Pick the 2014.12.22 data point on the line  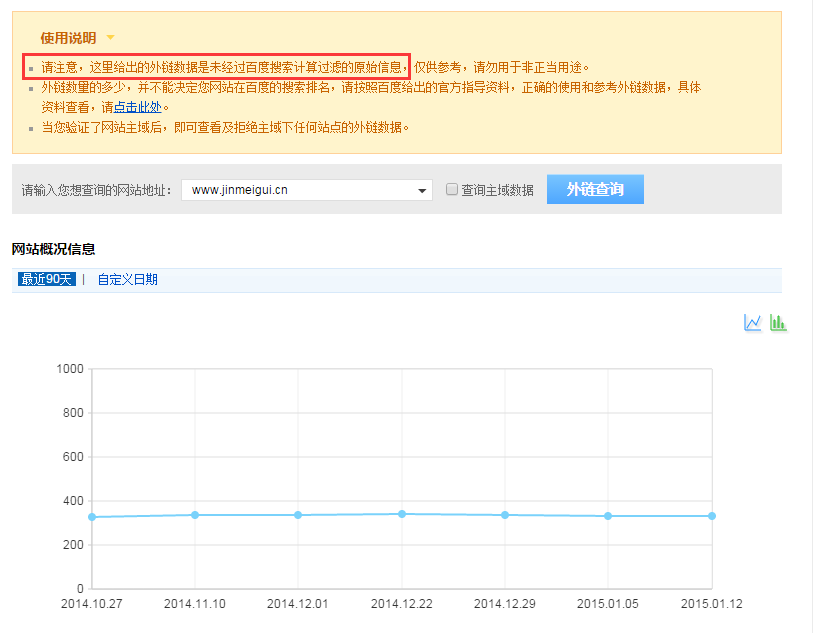(x=402, y=514)
